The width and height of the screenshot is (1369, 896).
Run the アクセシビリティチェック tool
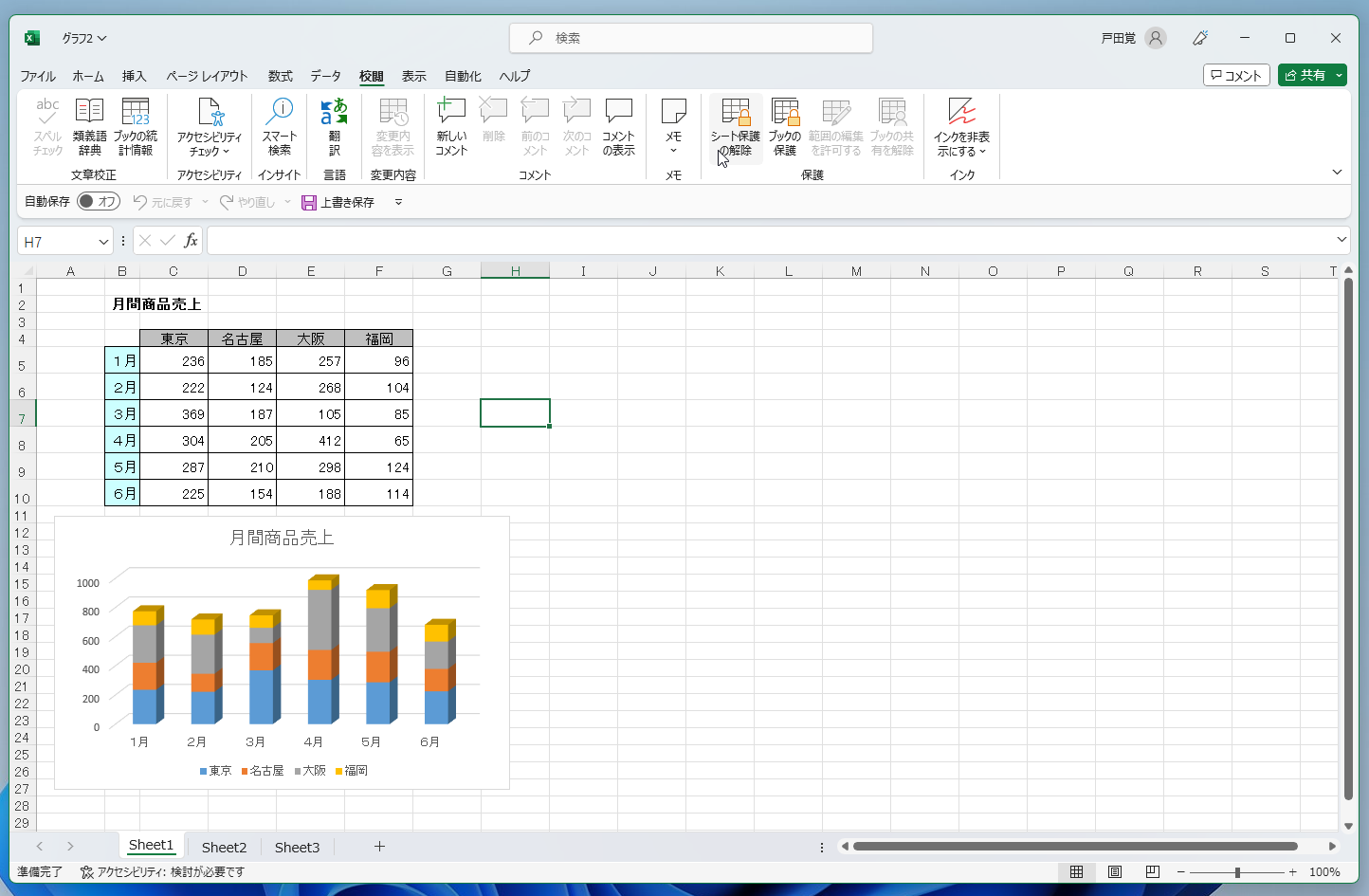pos(210,127)
